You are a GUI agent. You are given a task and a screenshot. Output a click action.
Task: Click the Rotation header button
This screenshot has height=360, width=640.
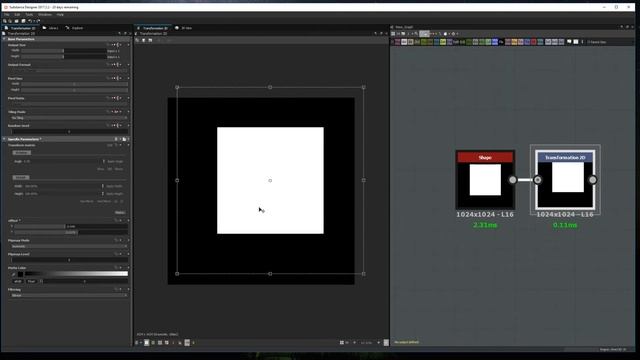22,153
